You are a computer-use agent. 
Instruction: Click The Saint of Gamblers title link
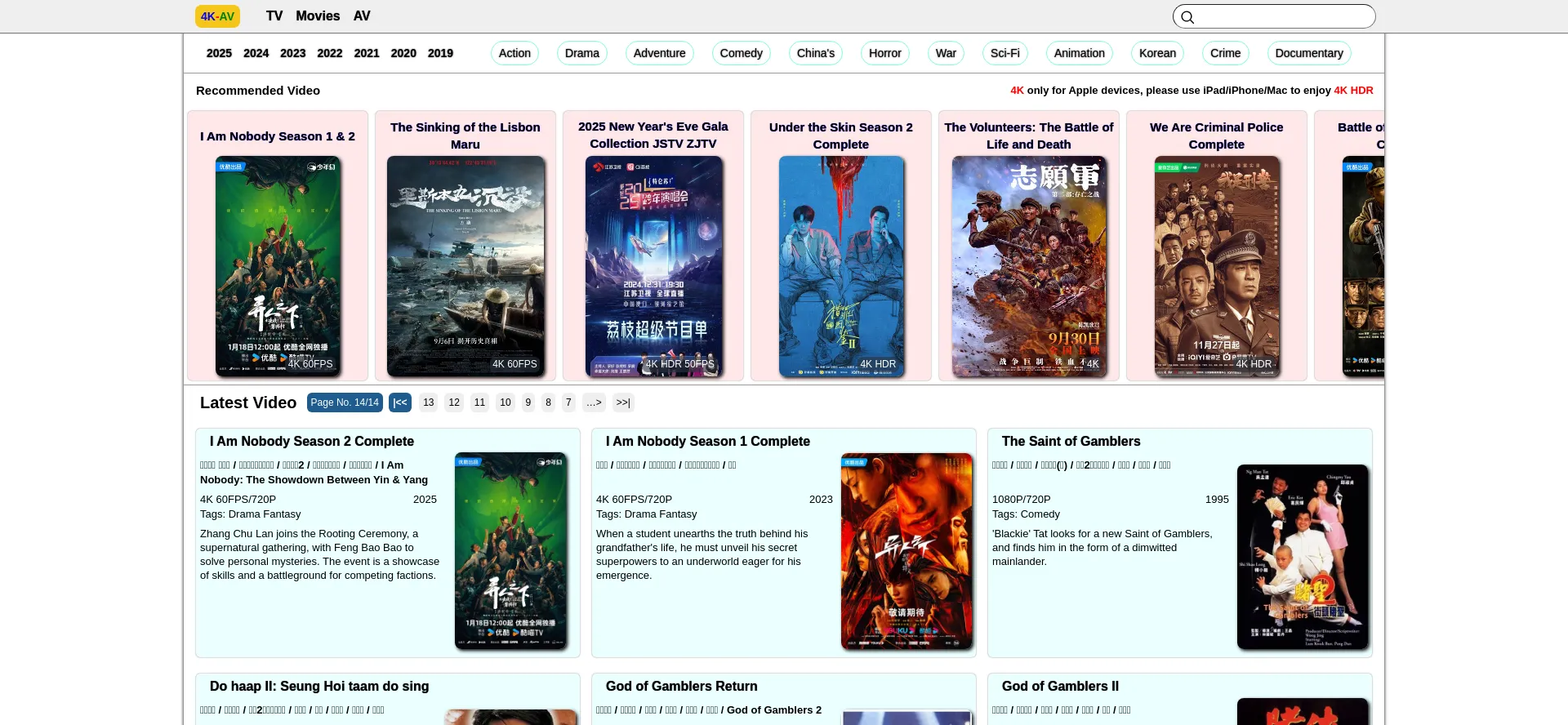[x=1071, y=442]
